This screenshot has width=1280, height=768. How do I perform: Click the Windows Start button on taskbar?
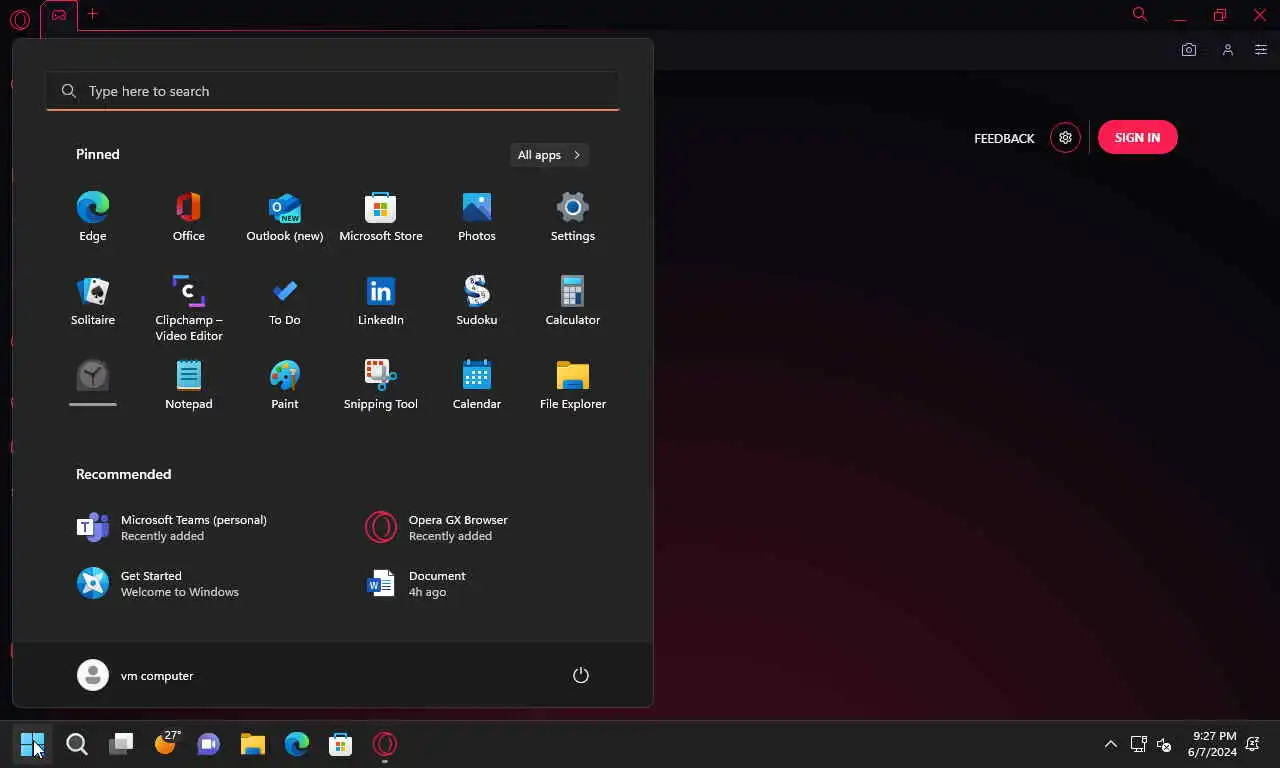pos(32,744)
